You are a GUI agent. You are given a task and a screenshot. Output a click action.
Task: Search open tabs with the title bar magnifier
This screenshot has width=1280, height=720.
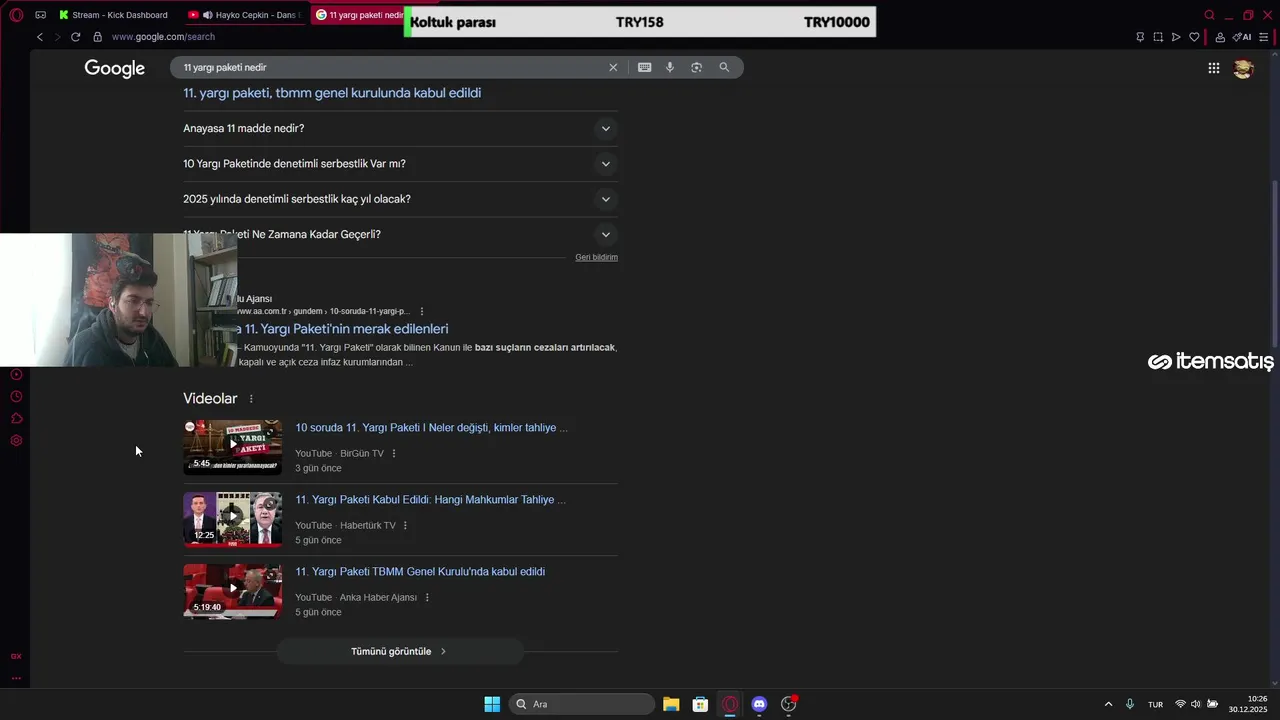1209,15
